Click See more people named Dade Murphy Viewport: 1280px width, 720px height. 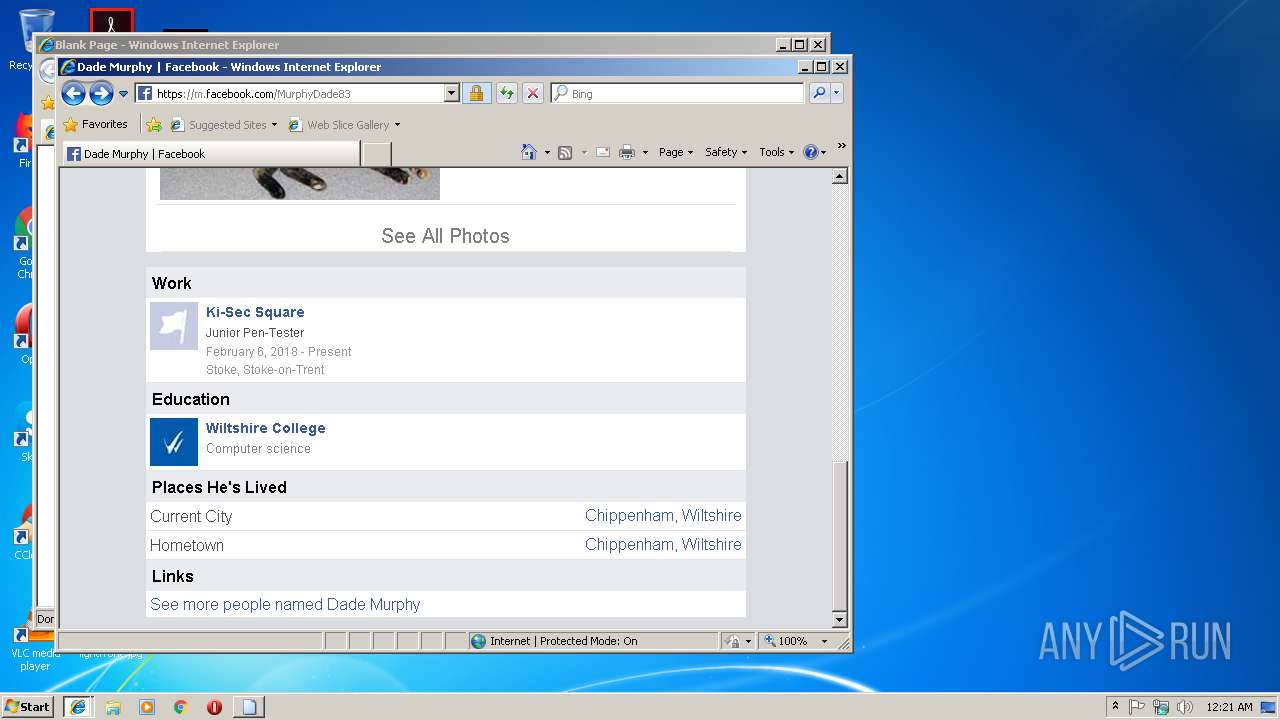tap(285, 604)
